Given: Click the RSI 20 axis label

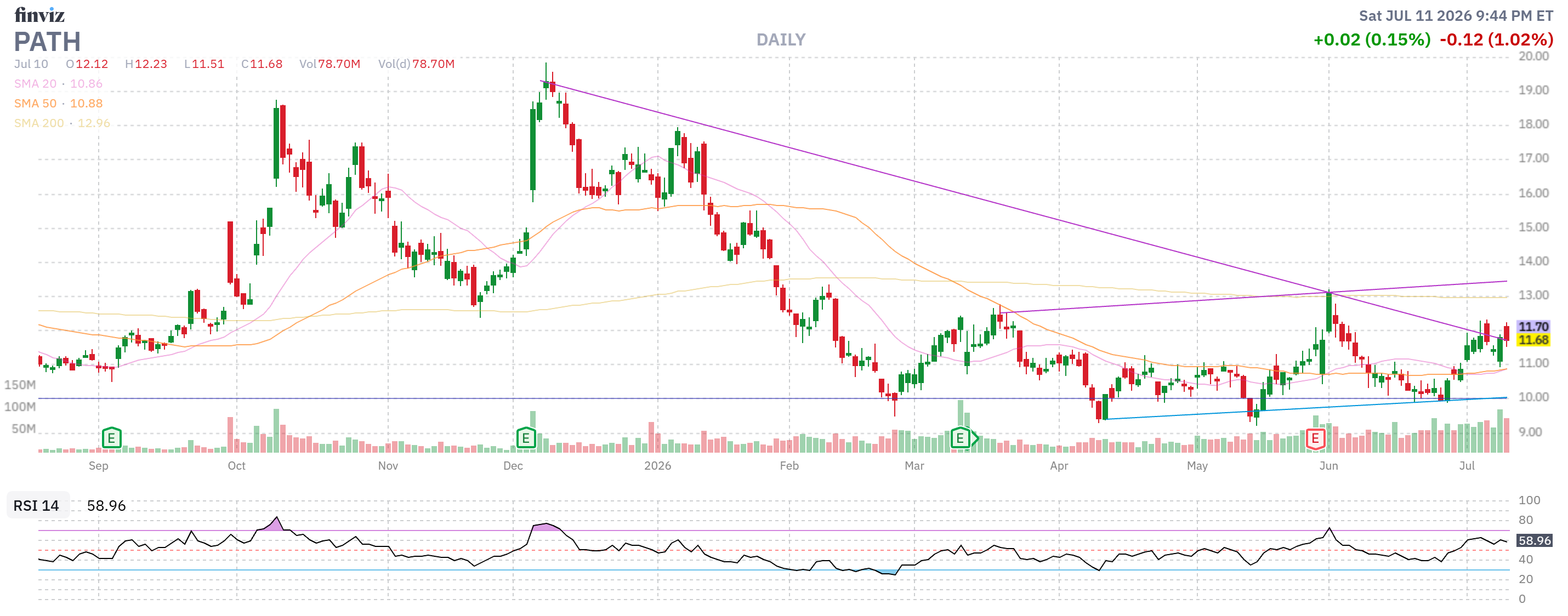Looking at the screenshot, I should tap(1526, 579).
